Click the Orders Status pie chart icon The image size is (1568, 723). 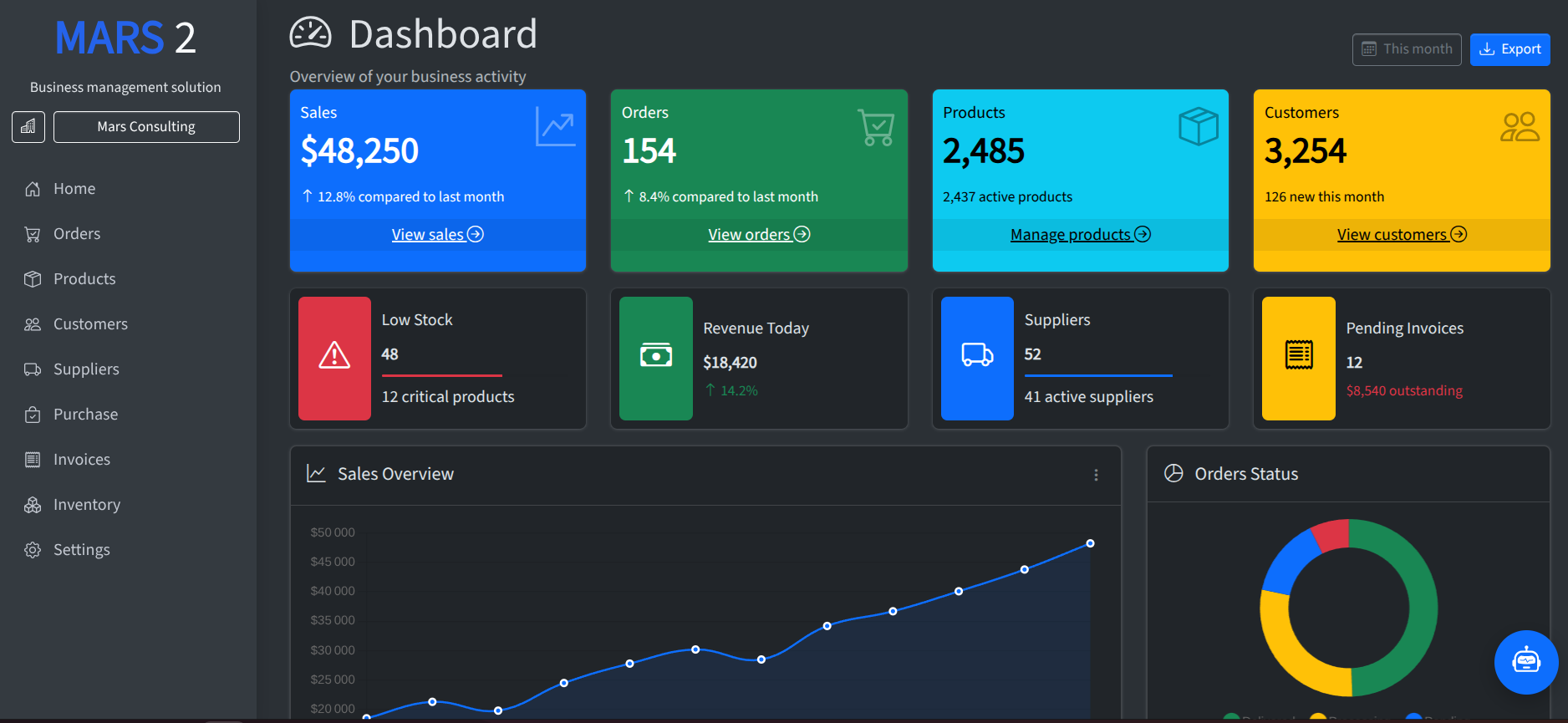(1173, 474)
